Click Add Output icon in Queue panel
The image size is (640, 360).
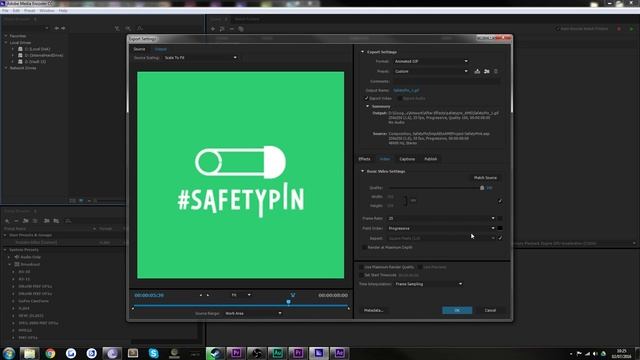[x=222, y=29]
